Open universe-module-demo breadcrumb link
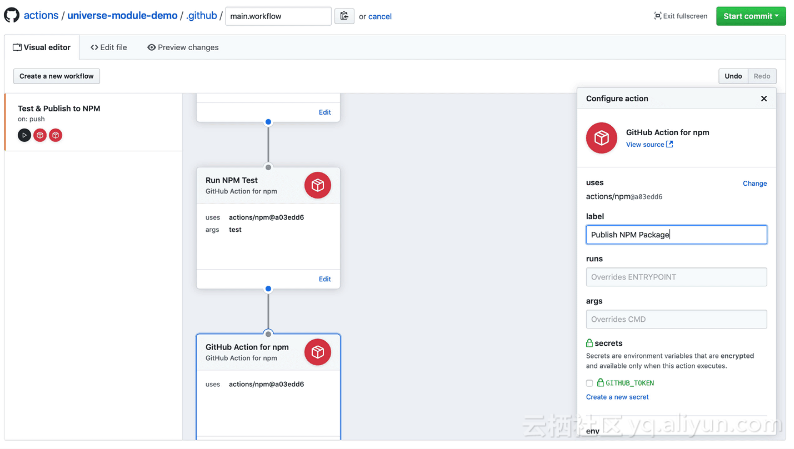 point(123,15)
